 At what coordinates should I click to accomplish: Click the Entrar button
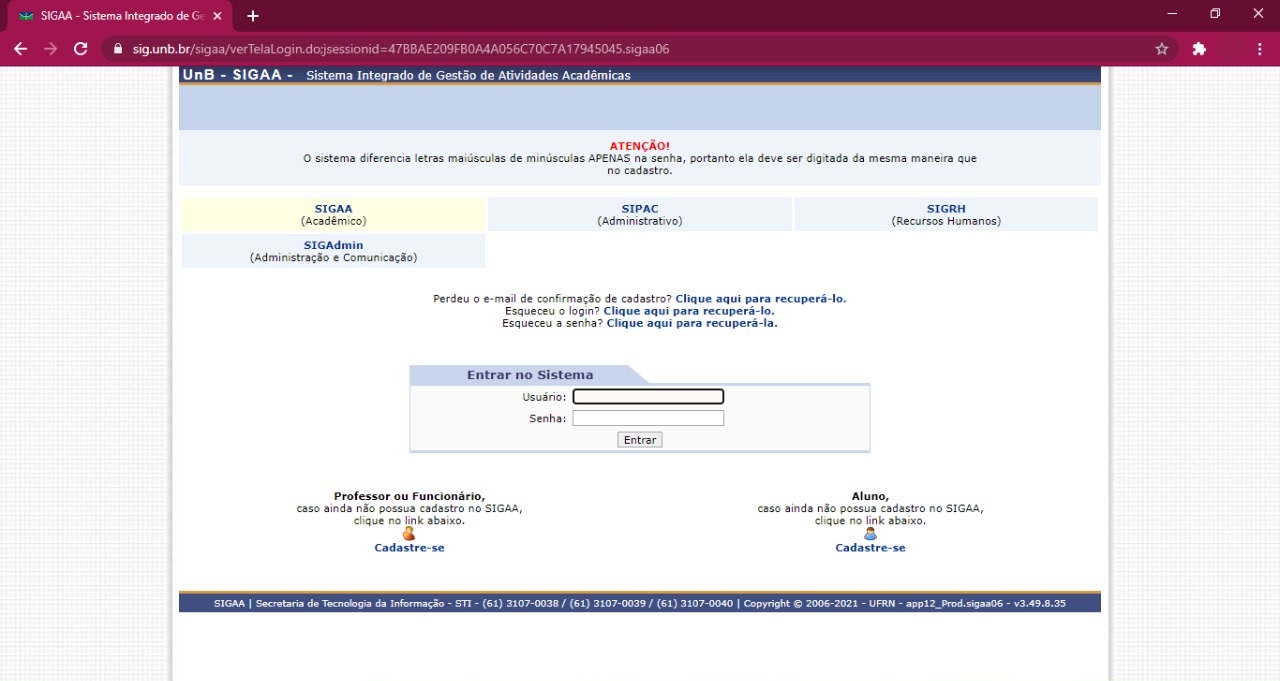[x=640, y=440]
